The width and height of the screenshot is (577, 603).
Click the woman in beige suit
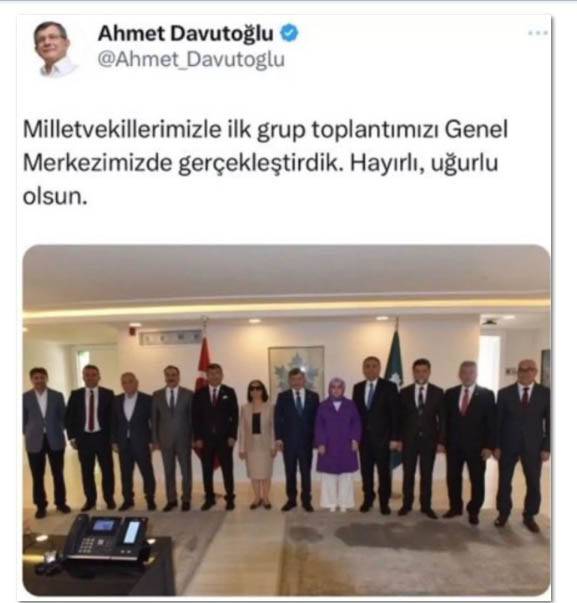[x=257, y=443]
